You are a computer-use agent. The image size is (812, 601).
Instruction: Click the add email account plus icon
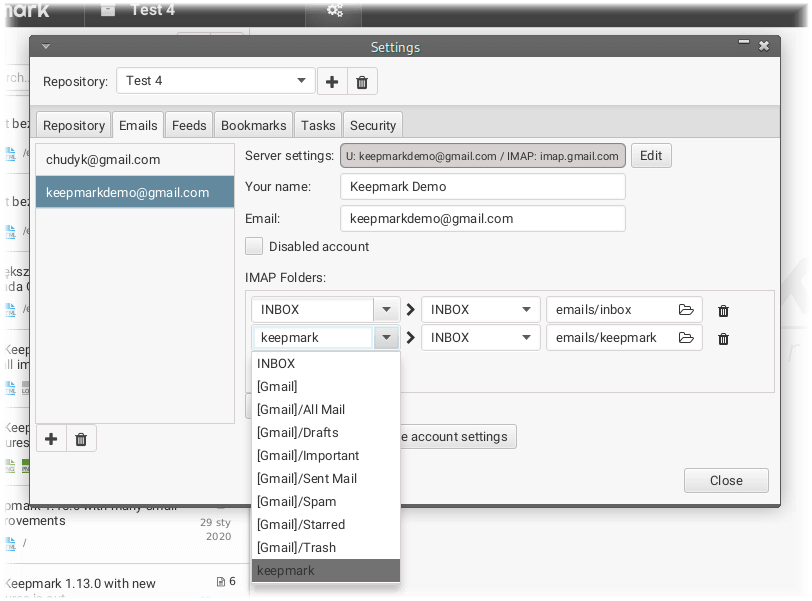click(x=51, y=438)
